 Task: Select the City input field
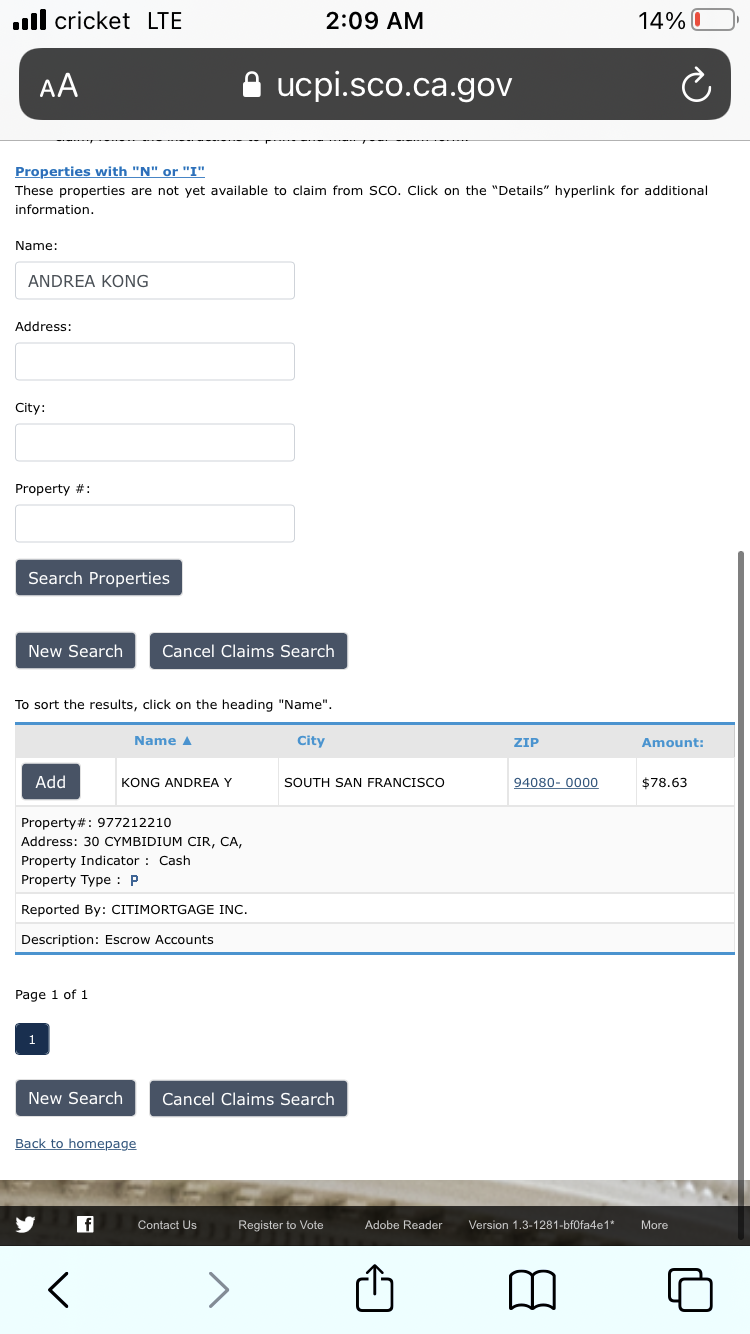click(155, 442)
